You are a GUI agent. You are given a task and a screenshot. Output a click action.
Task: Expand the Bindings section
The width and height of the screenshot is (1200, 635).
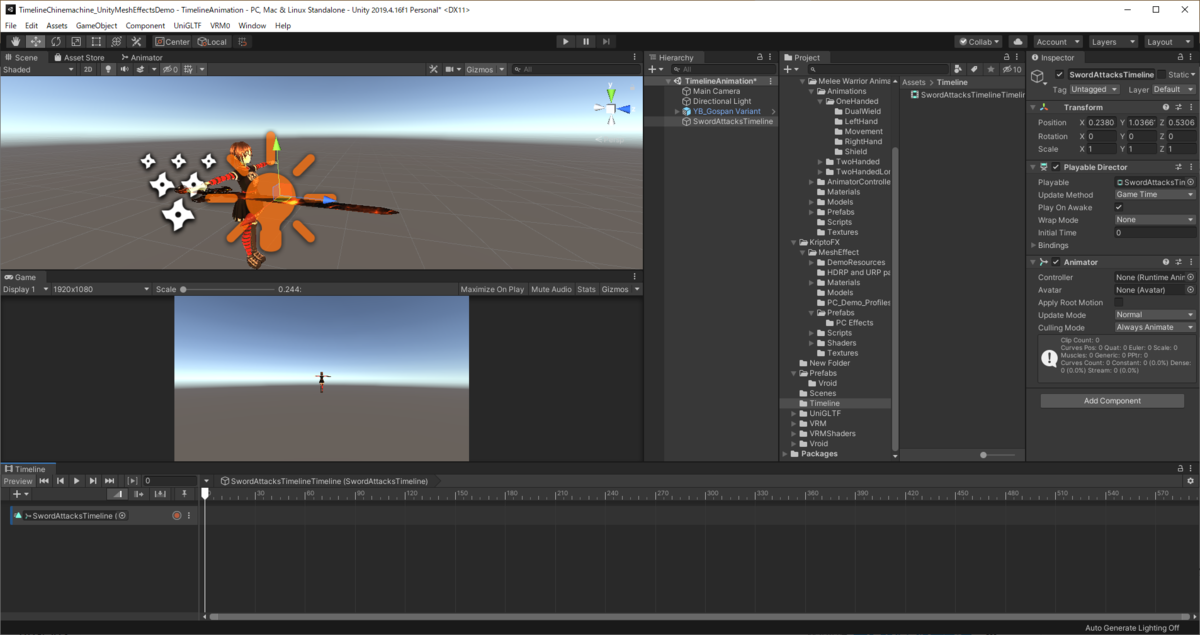(1034, 245)
